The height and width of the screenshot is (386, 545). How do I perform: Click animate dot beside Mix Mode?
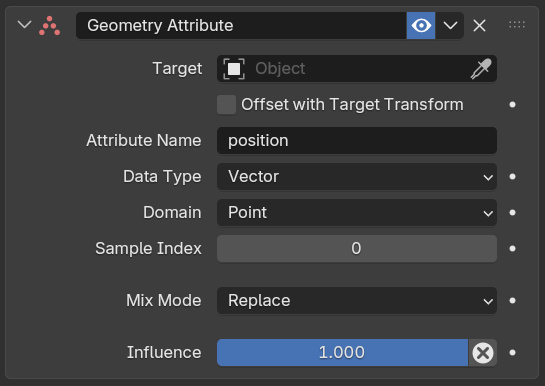[512, 301]
